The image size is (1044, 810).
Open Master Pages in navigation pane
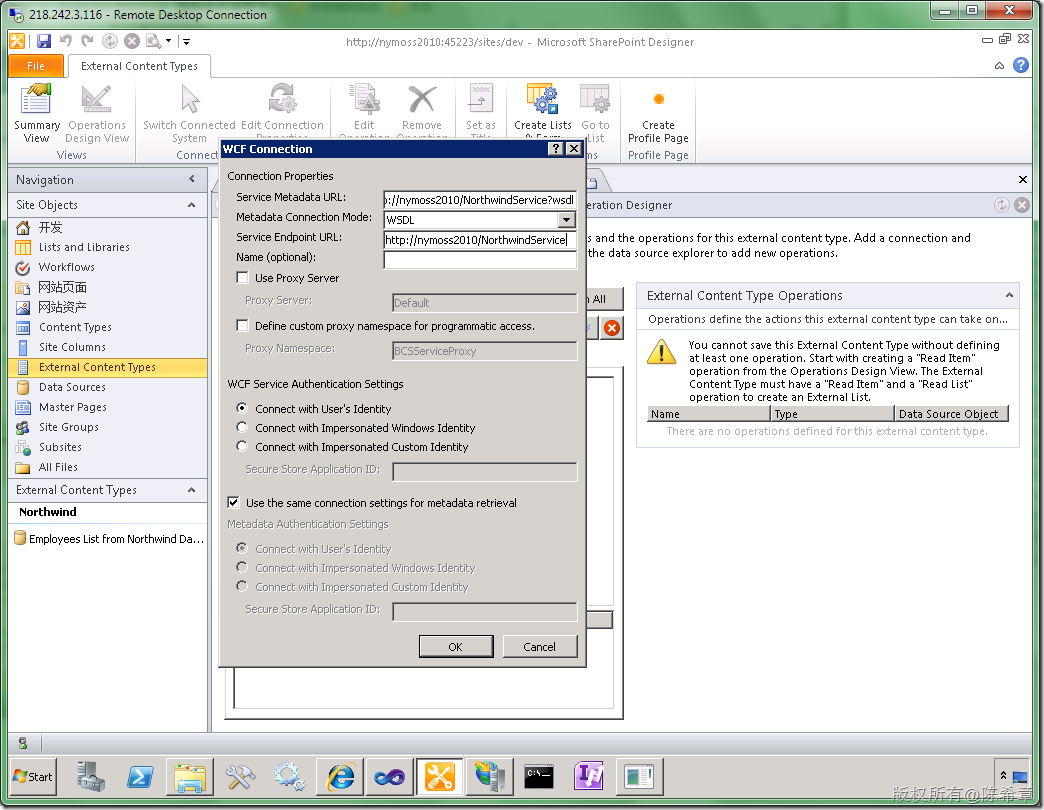[73, 407]
